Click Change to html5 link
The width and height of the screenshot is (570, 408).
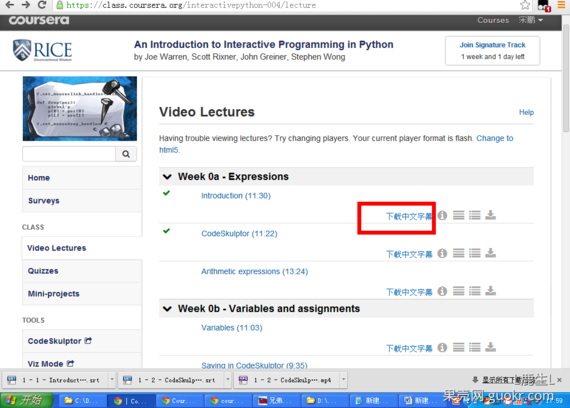[495, 138]
